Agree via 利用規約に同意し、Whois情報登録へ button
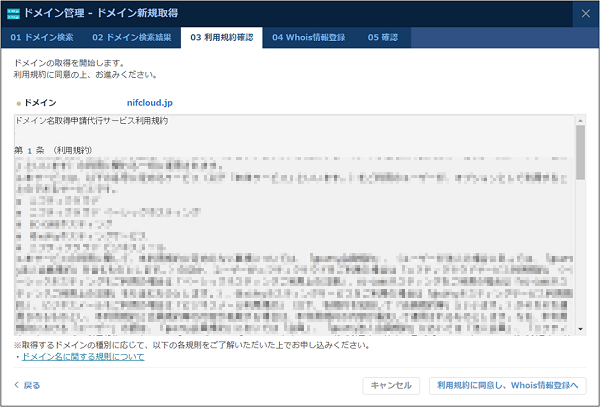 (x=507, y=386)
